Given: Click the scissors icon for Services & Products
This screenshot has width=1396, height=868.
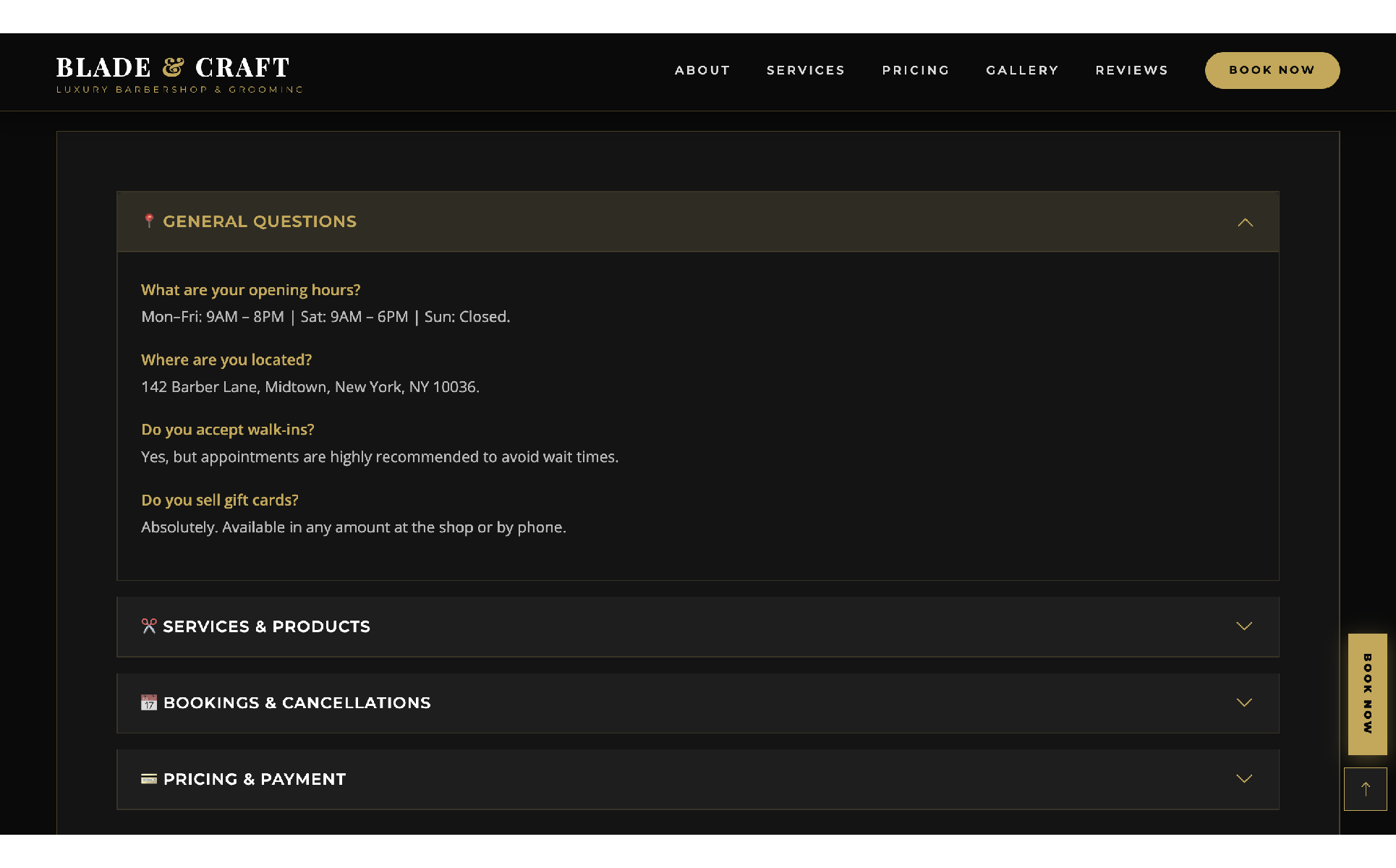Looking at the screenshot, I should [x=149, y=626].
